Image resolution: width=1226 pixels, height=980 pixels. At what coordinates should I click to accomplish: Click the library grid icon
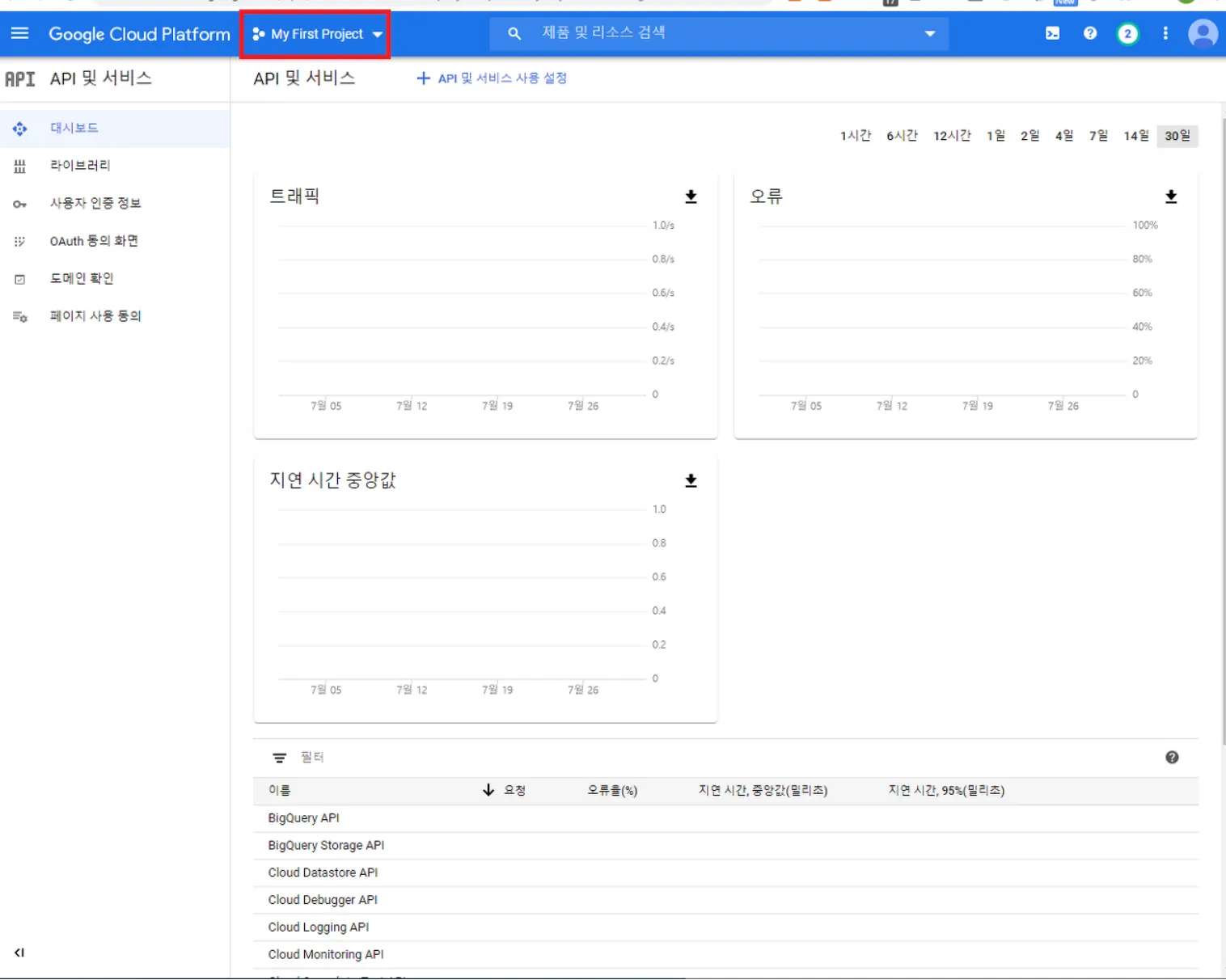pyautogui.click(x=20, y=167)
